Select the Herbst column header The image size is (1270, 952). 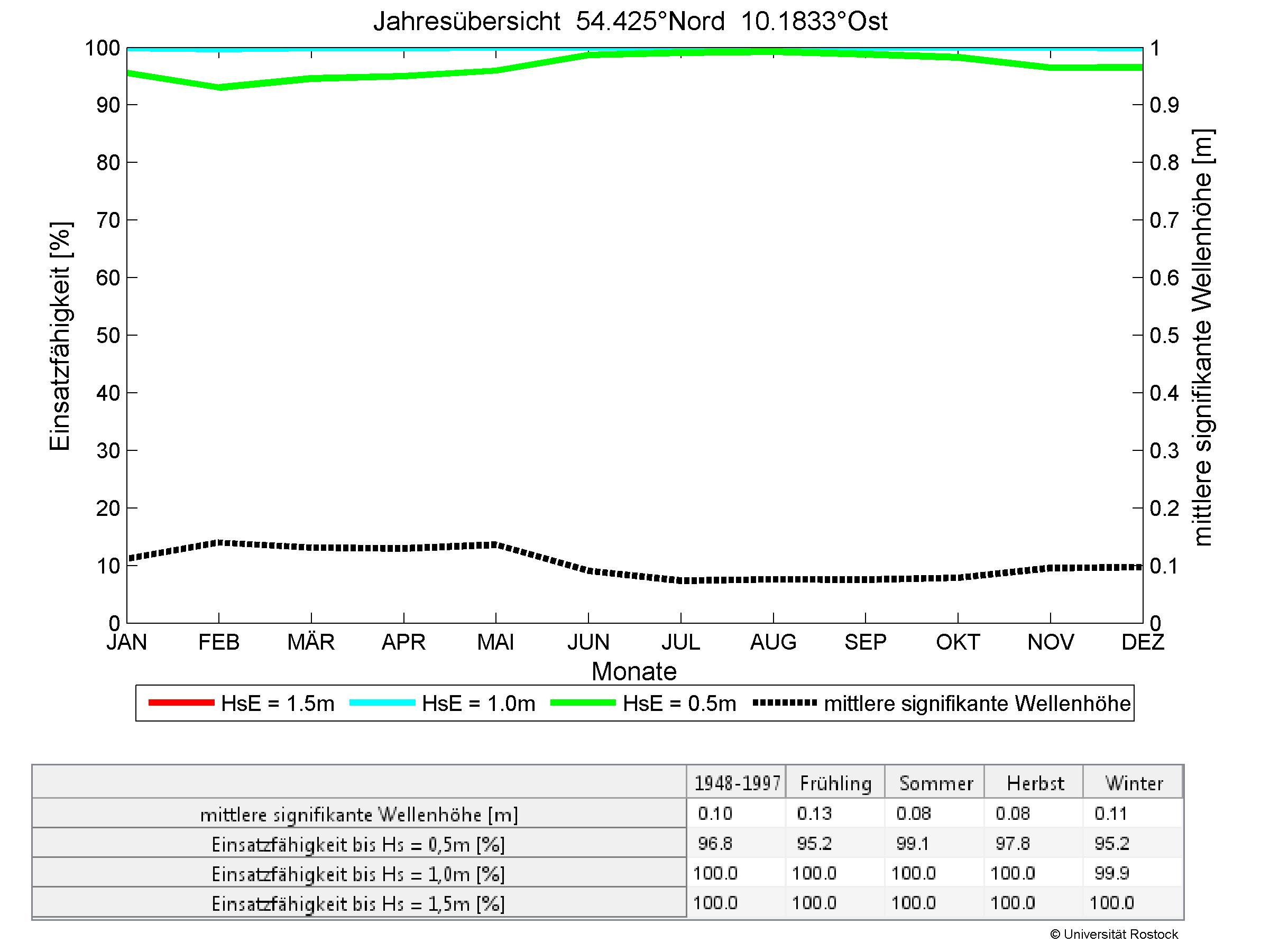coord(1035,783)
